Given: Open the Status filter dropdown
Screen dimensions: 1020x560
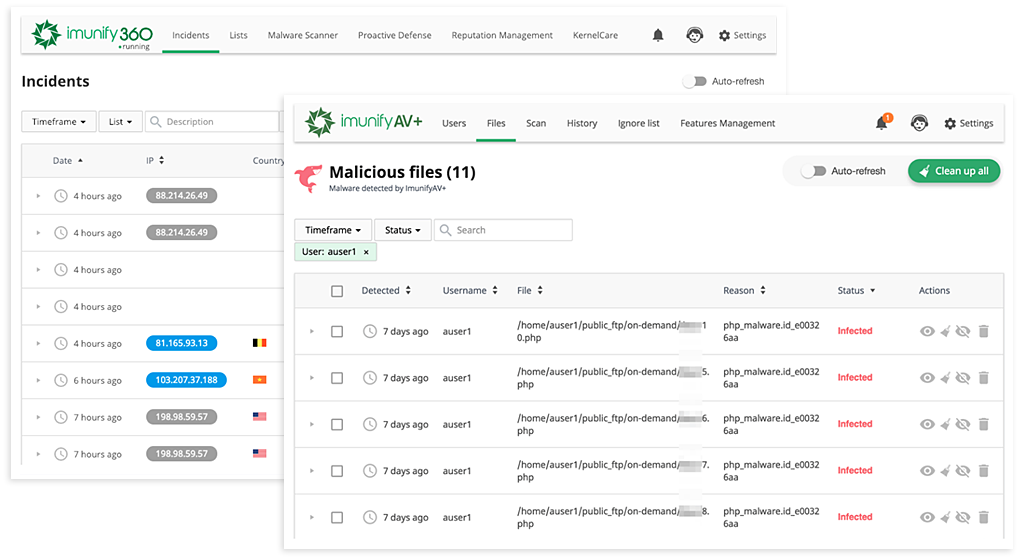Looking at the screenshot, I should coord(402,230).
